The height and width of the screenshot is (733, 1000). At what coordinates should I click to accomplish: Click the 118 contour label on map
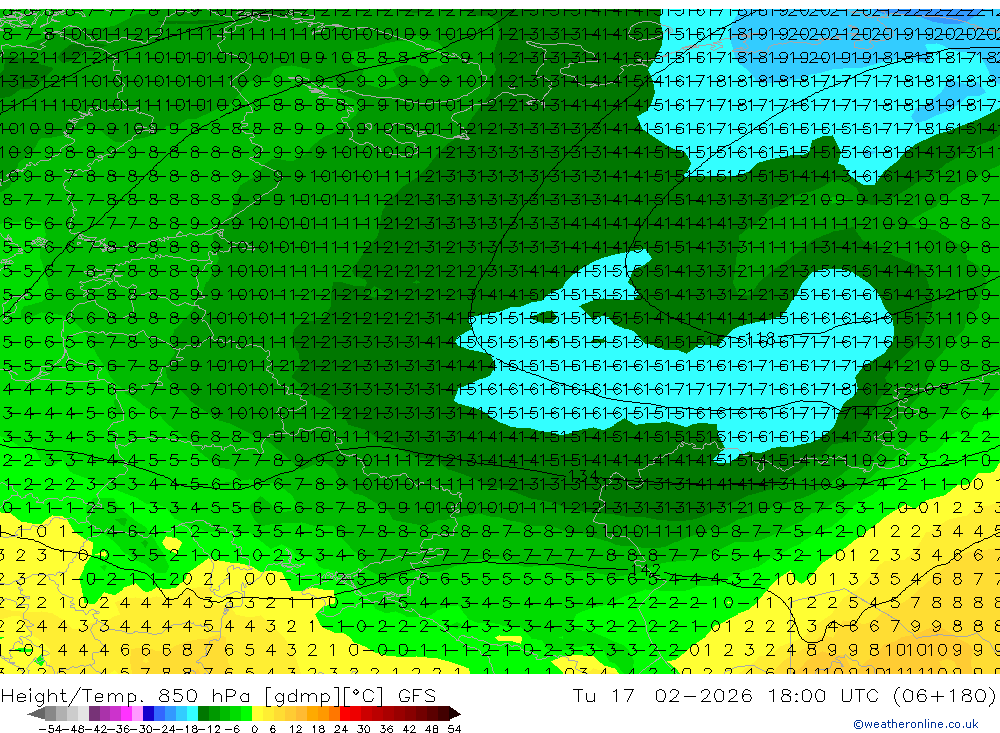760,336
